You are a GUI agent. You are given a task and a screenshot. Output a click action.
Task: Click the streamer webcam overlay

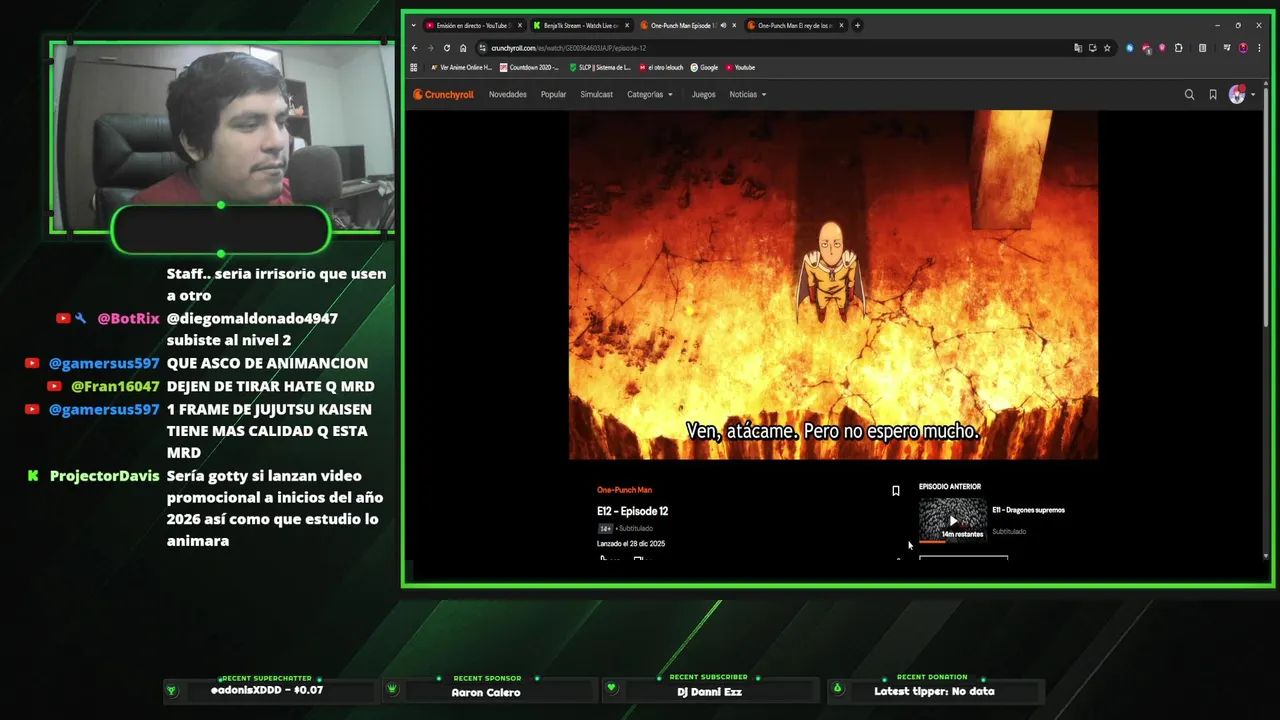pyautogui.click(x=222, y=137)
